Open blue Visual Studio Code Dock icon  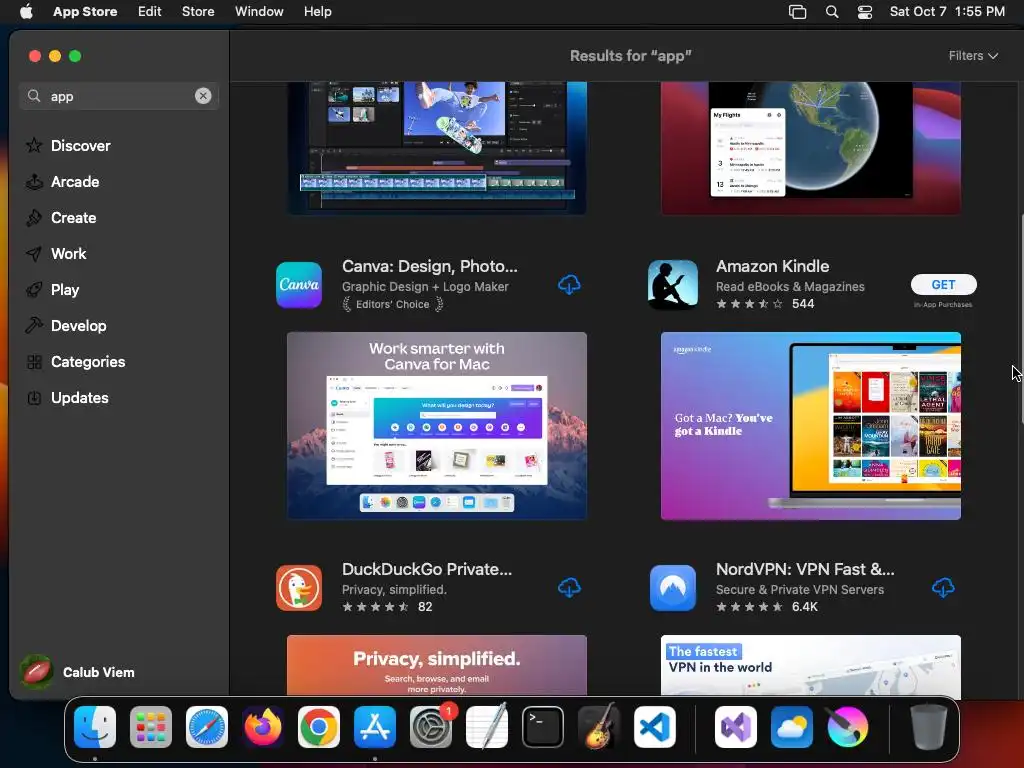pos(654,727)
